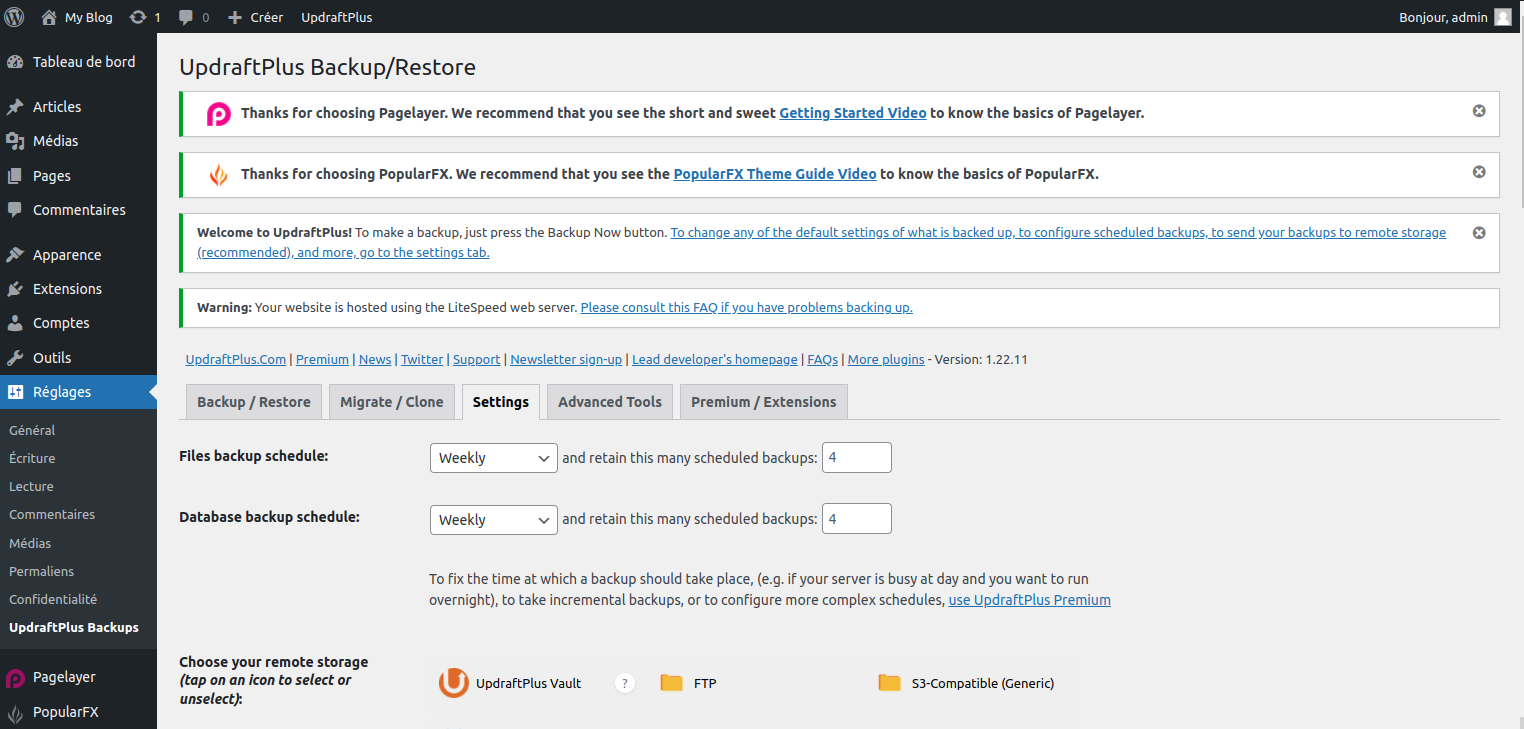Dismiss the PopularFX notice
This screenshot has height=729, width=1524.
[x=1479, y=172]
